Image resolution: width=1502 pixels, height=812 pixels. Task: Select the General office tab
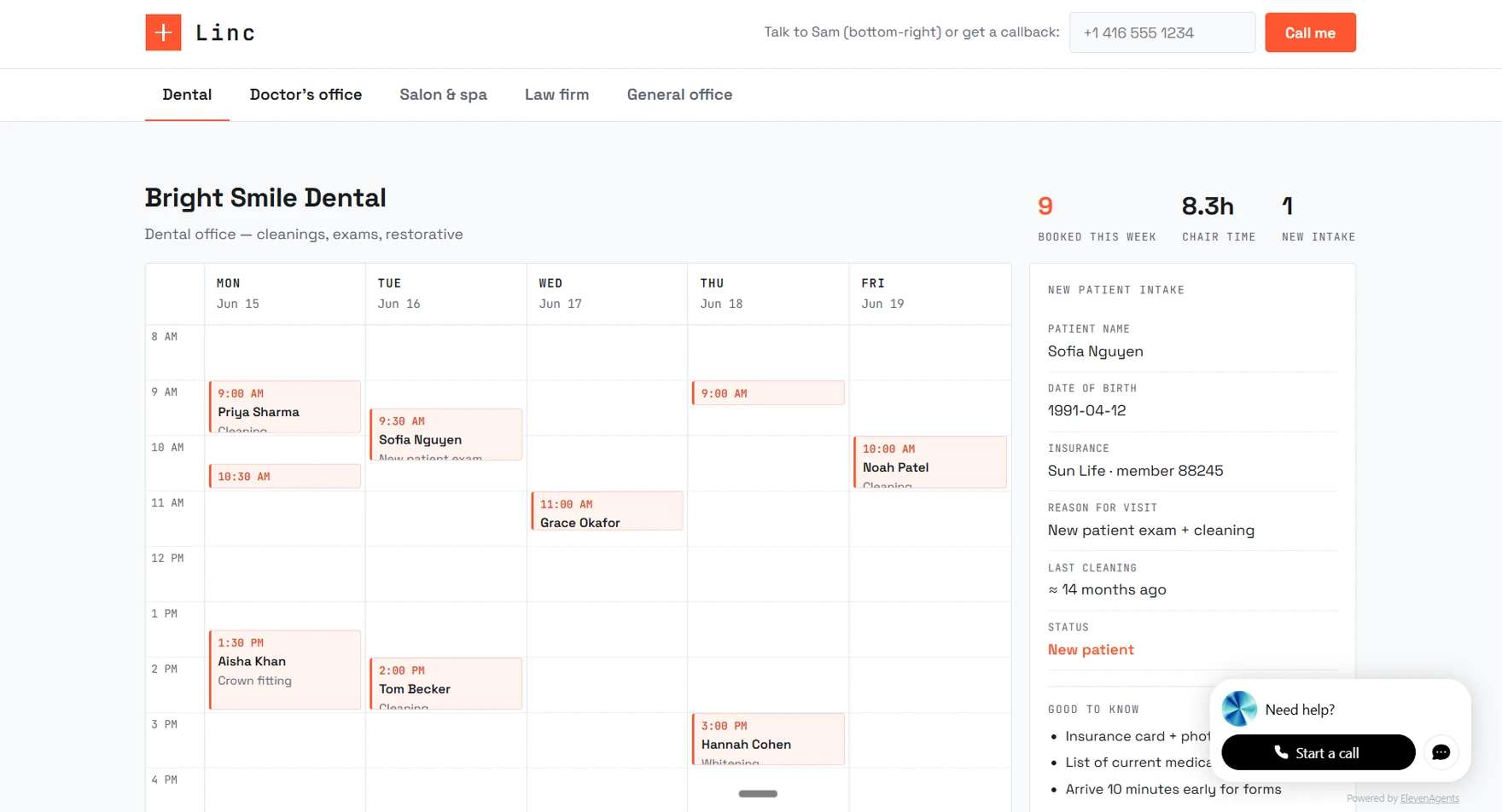(x=679, y=95)
